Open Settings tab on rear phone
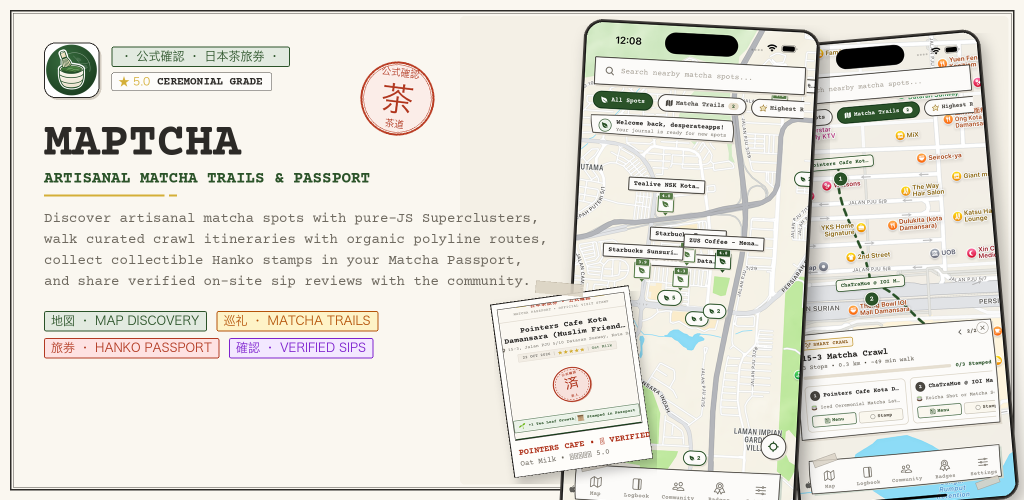The width and height of the screenshot is (1024, 500). 983,465
